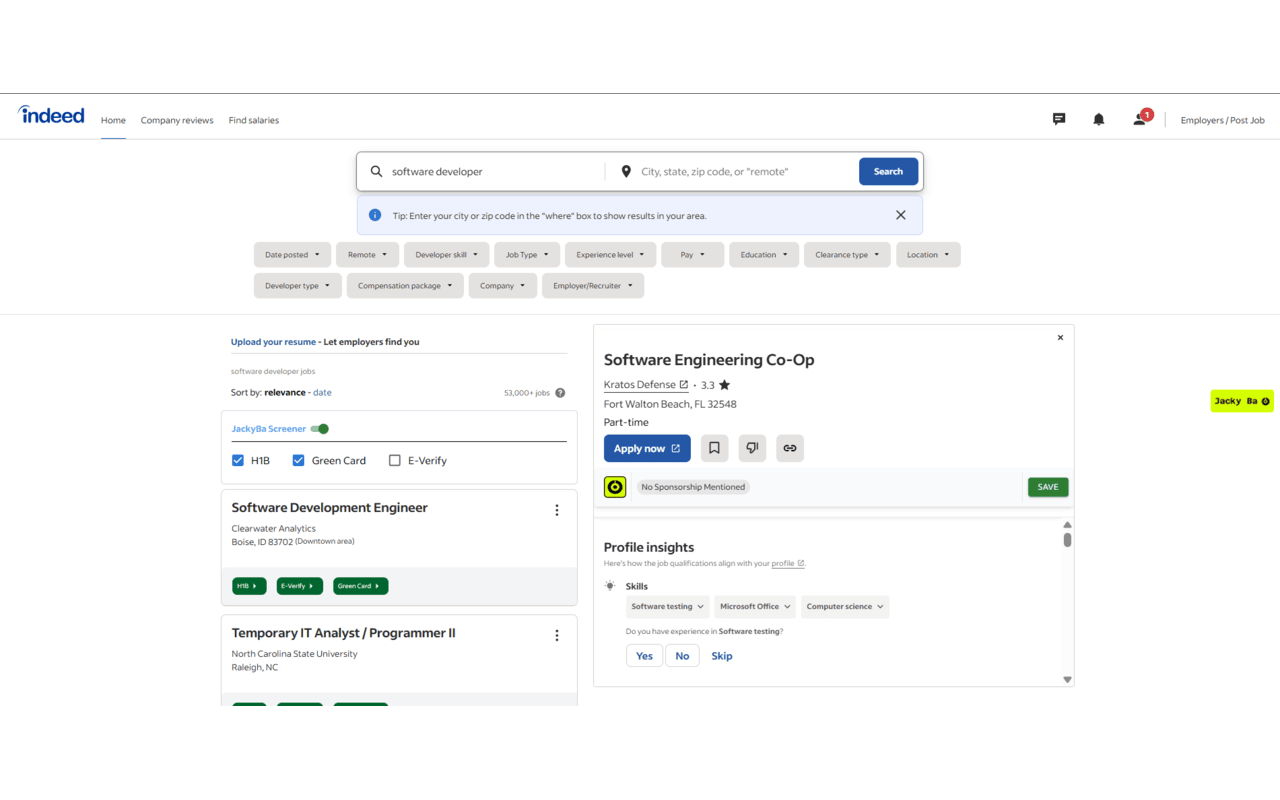Open the notifications bell icon
The image size is (1280, 800).
pos(1099,119)
